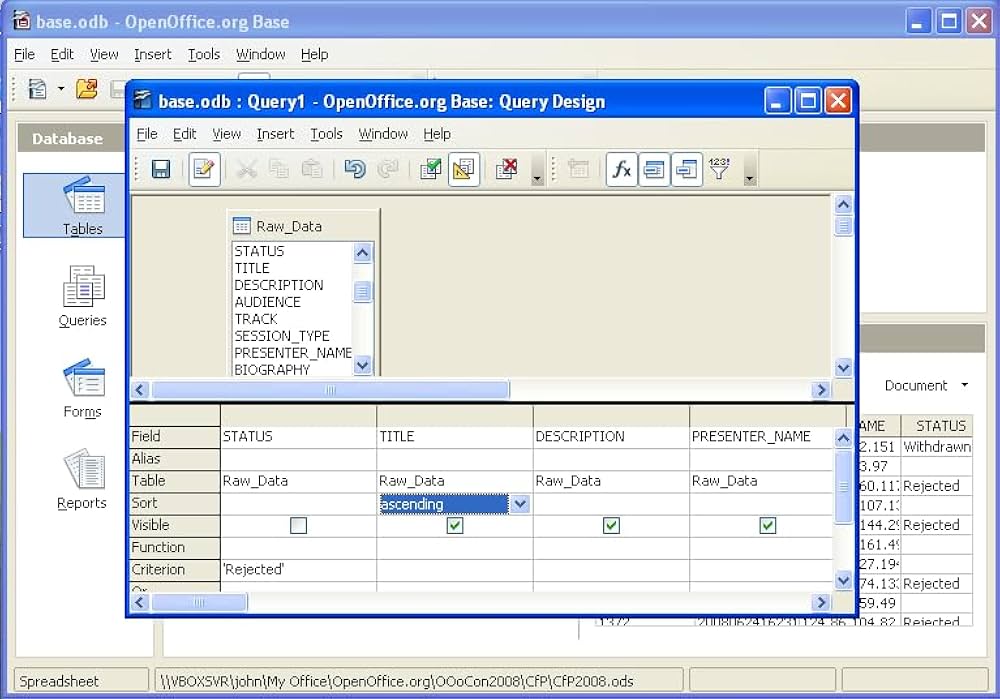
Task: Open the Forms section in Database pane
Action: coord(82,389)
